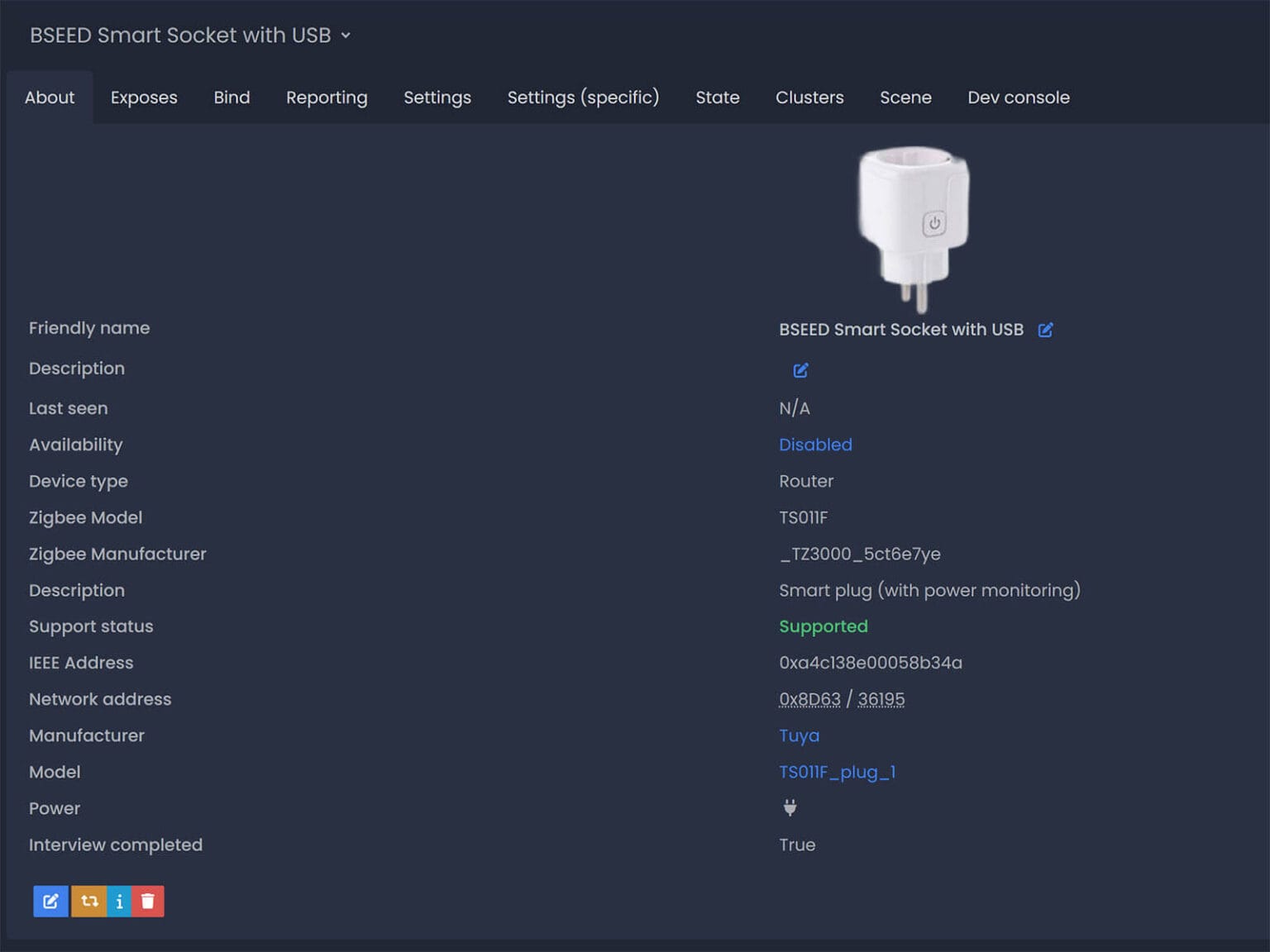Click the plug icon next to Power

tap(790, 808)
